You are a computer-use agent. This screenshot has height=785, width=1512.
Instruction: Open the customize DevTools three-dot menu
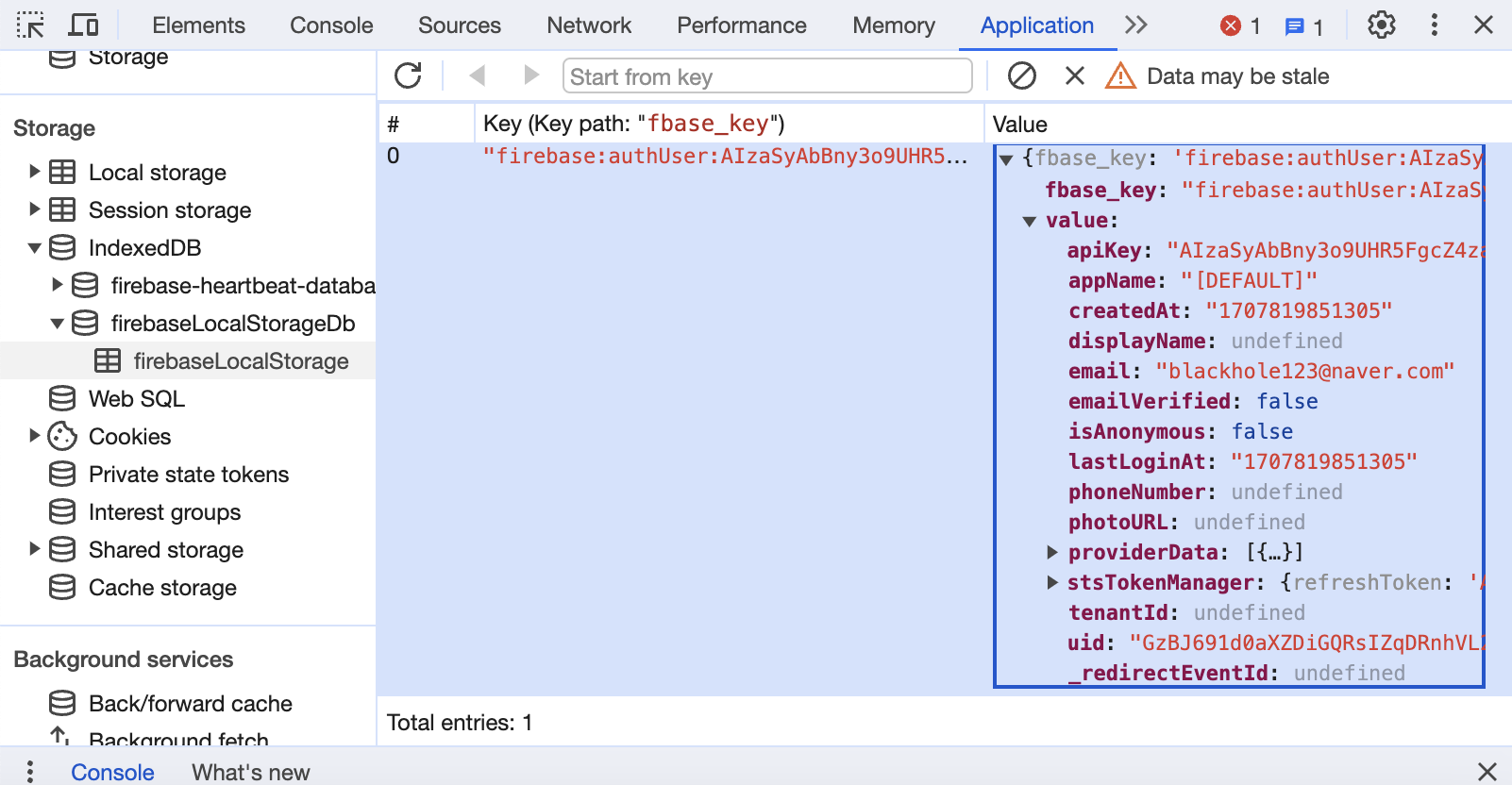click(1435, 25)
